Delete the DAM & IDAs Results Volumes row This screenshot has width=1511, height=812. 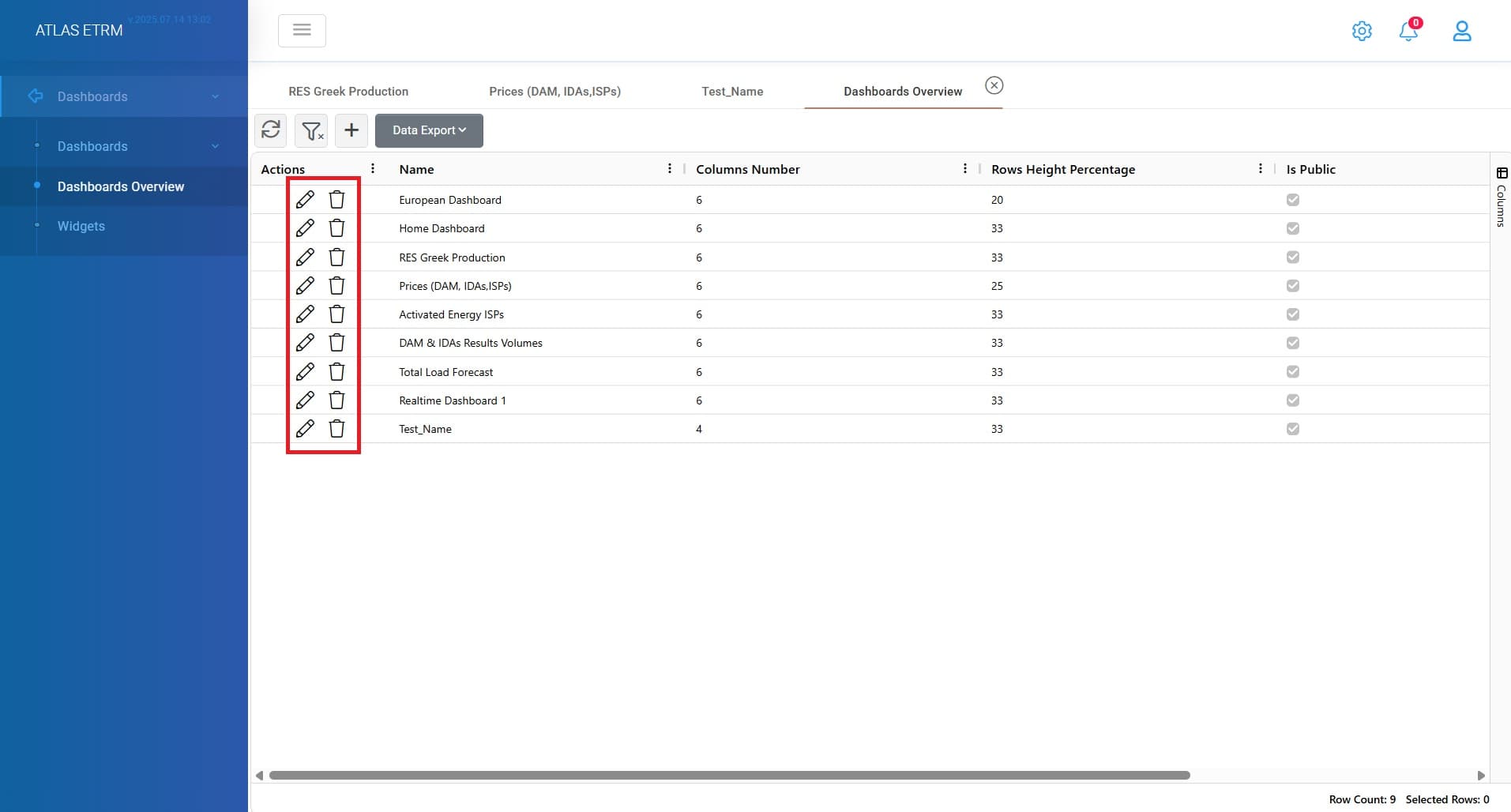(336, 343)
